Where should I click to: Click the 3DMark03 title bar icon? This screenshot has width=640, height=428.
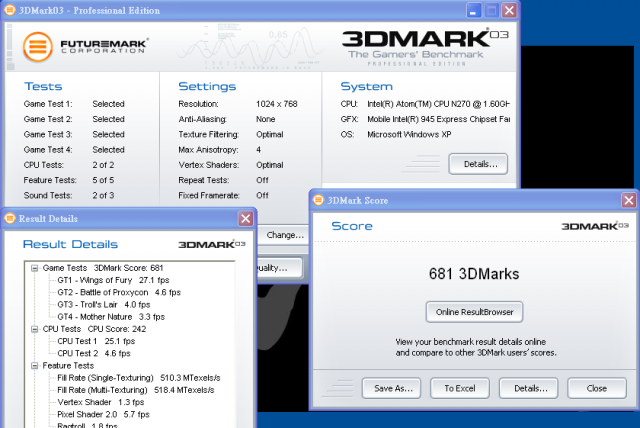pyautogui.click(x=10, y=10)
